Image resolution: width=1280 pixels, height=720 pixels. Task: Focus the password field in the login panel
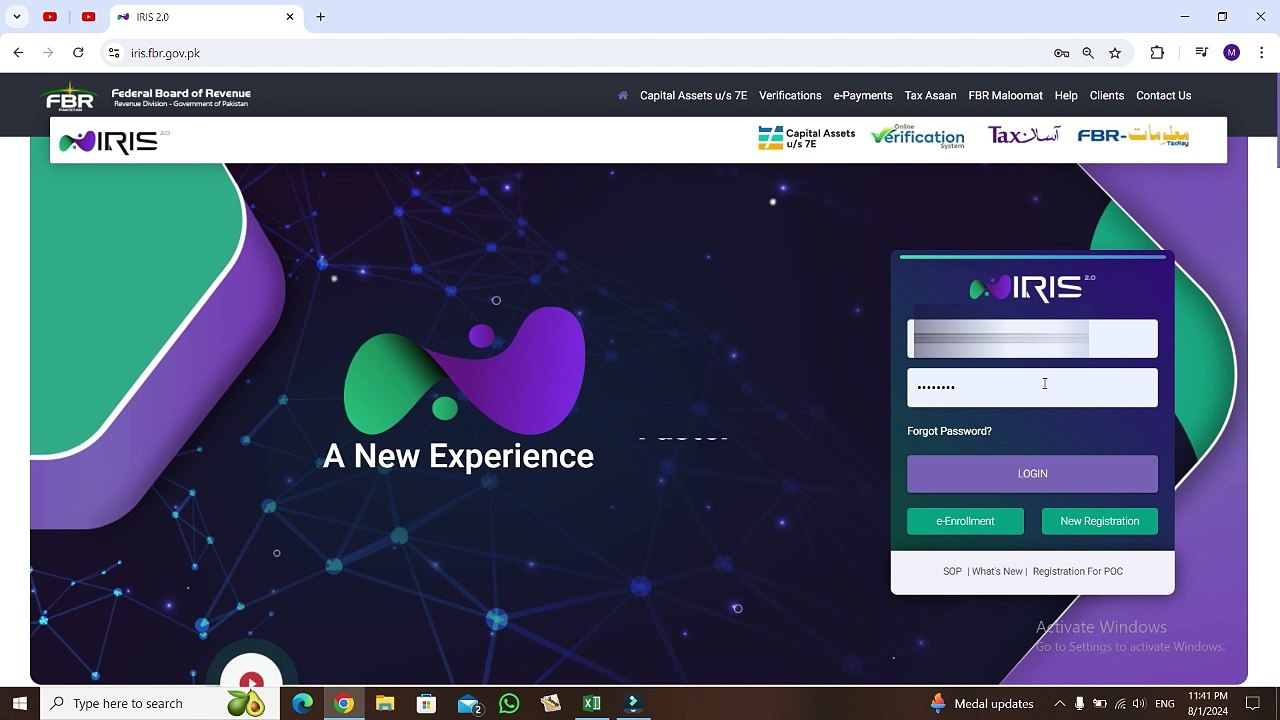1032,387
